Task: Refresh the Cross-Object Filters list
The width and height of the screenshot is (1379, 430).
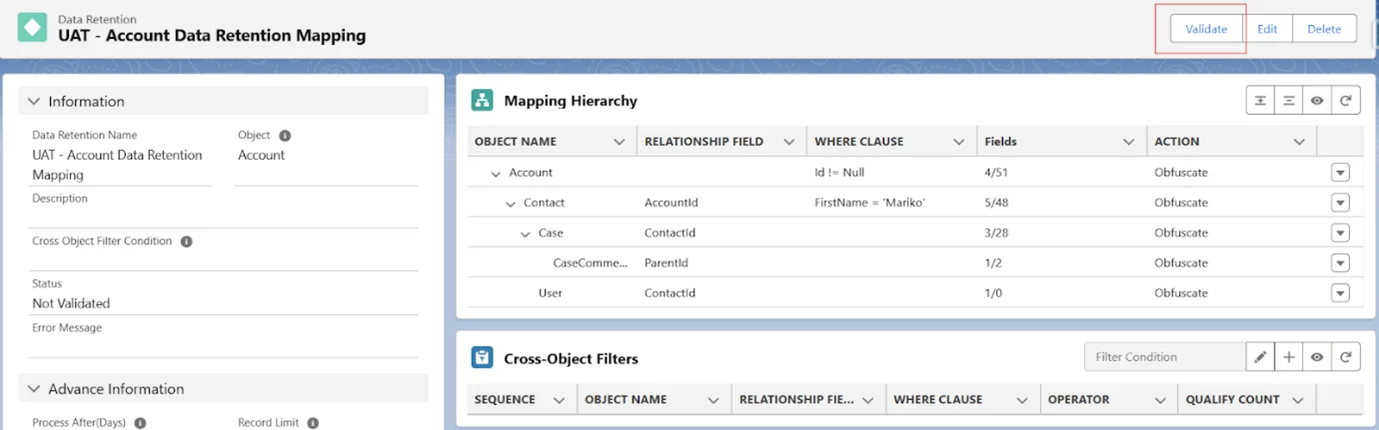Action: coord(1346,357)
